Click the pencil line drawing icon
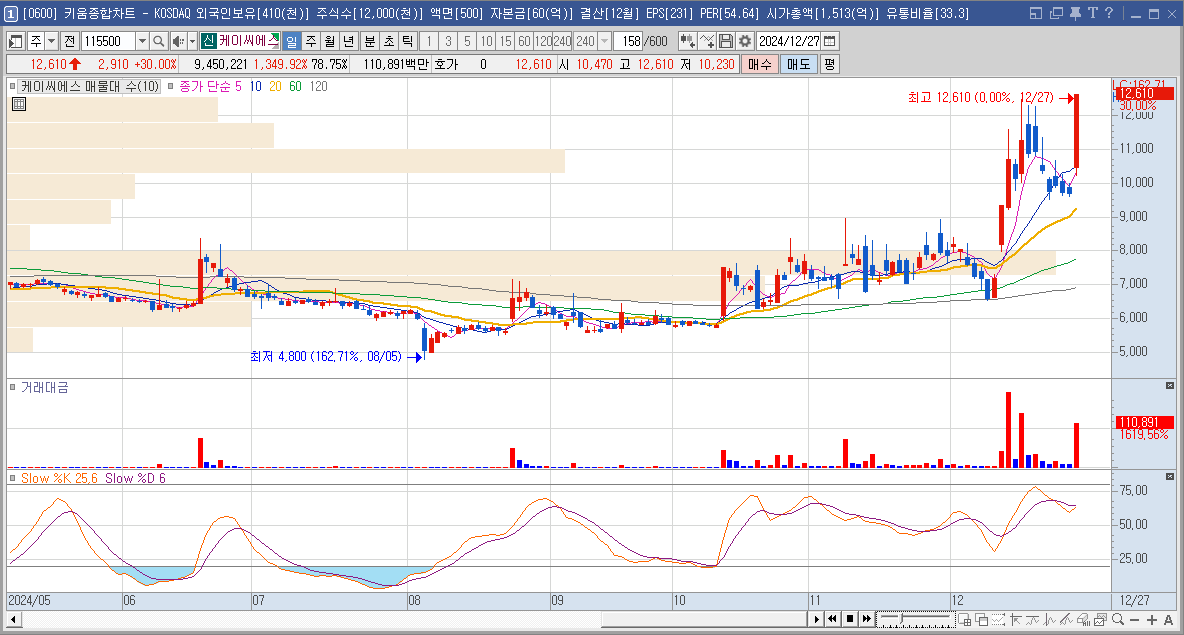1184x635 pixels. tap(1066, 619)
